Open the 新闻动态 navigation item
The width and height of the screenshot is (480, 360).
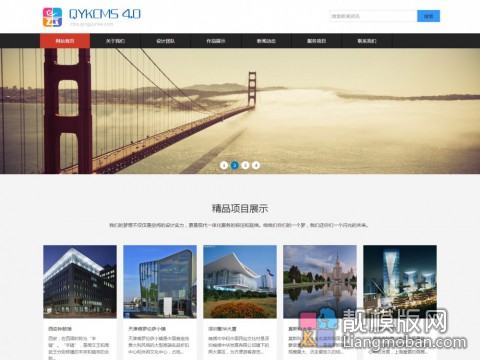[266, 41]
